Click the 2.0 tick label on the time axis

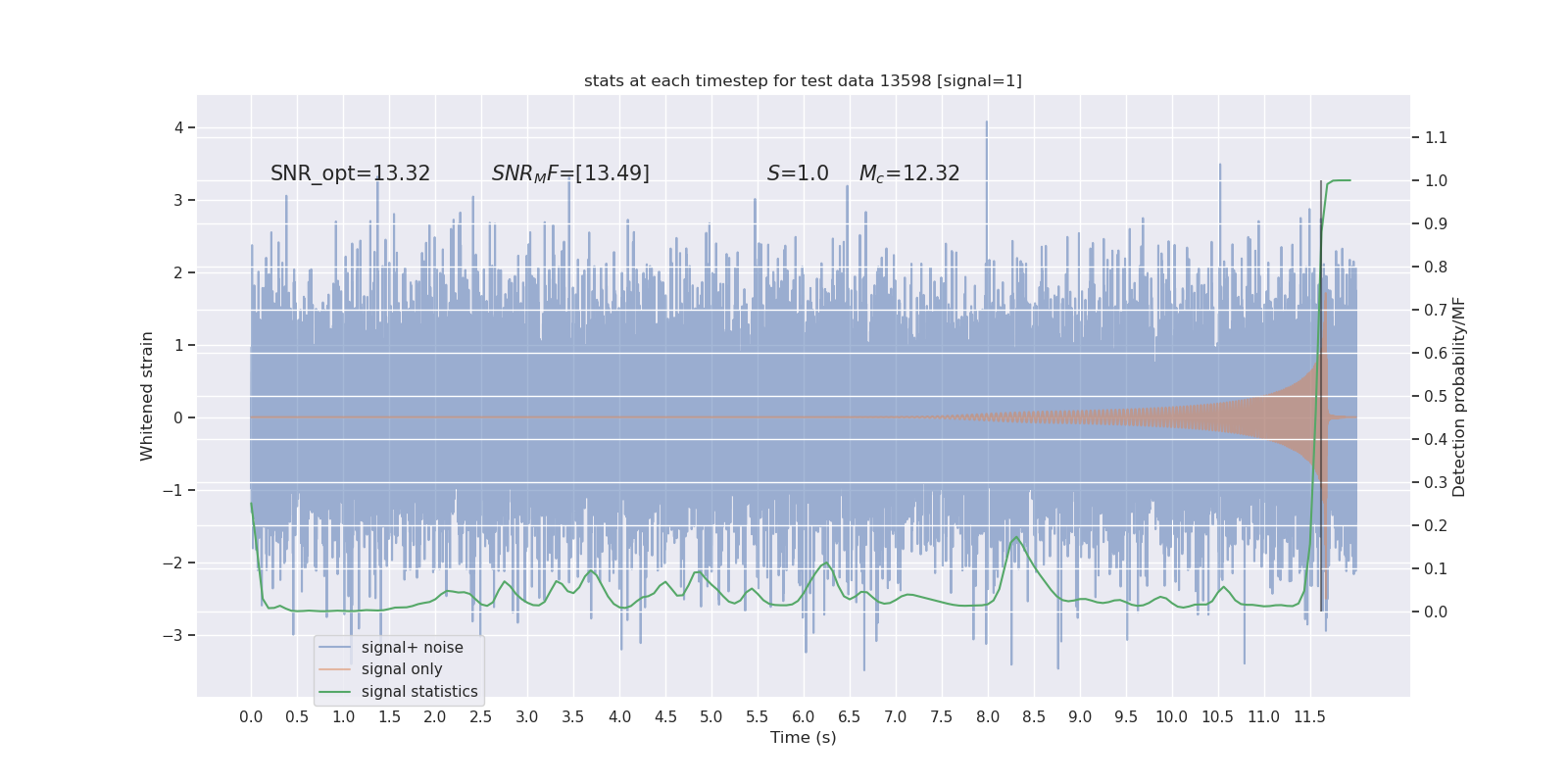tap(435, 717)
